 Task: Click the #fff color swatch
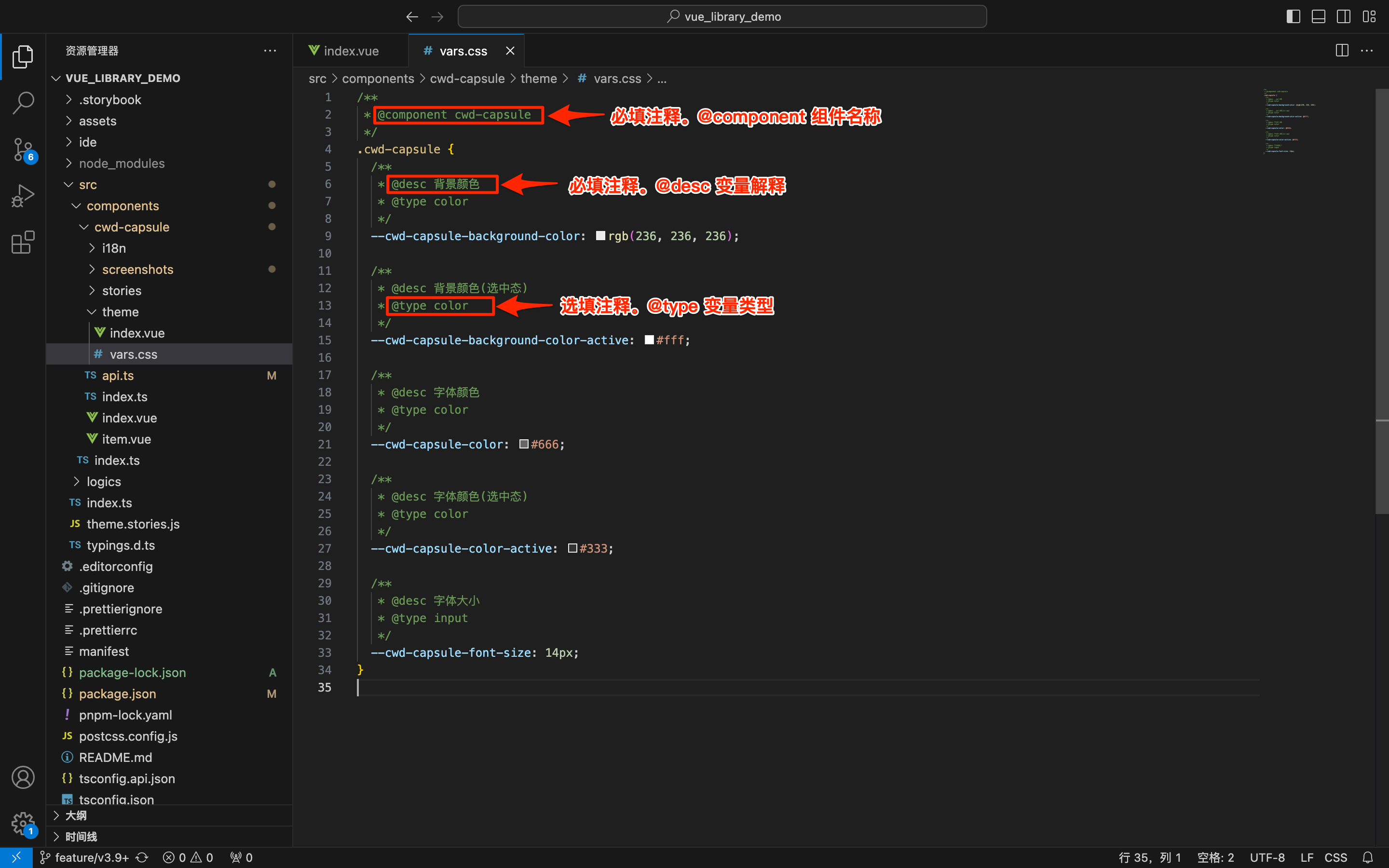(649, 340)
